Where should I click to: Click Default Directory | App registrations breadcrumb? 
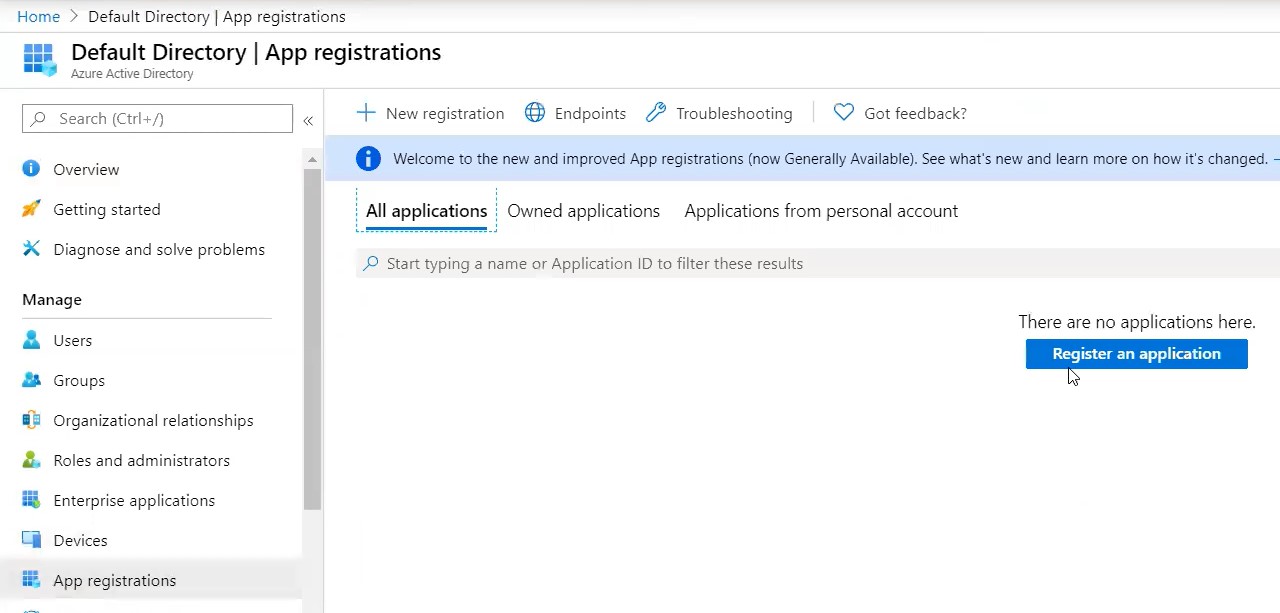[x=217, y=16]
